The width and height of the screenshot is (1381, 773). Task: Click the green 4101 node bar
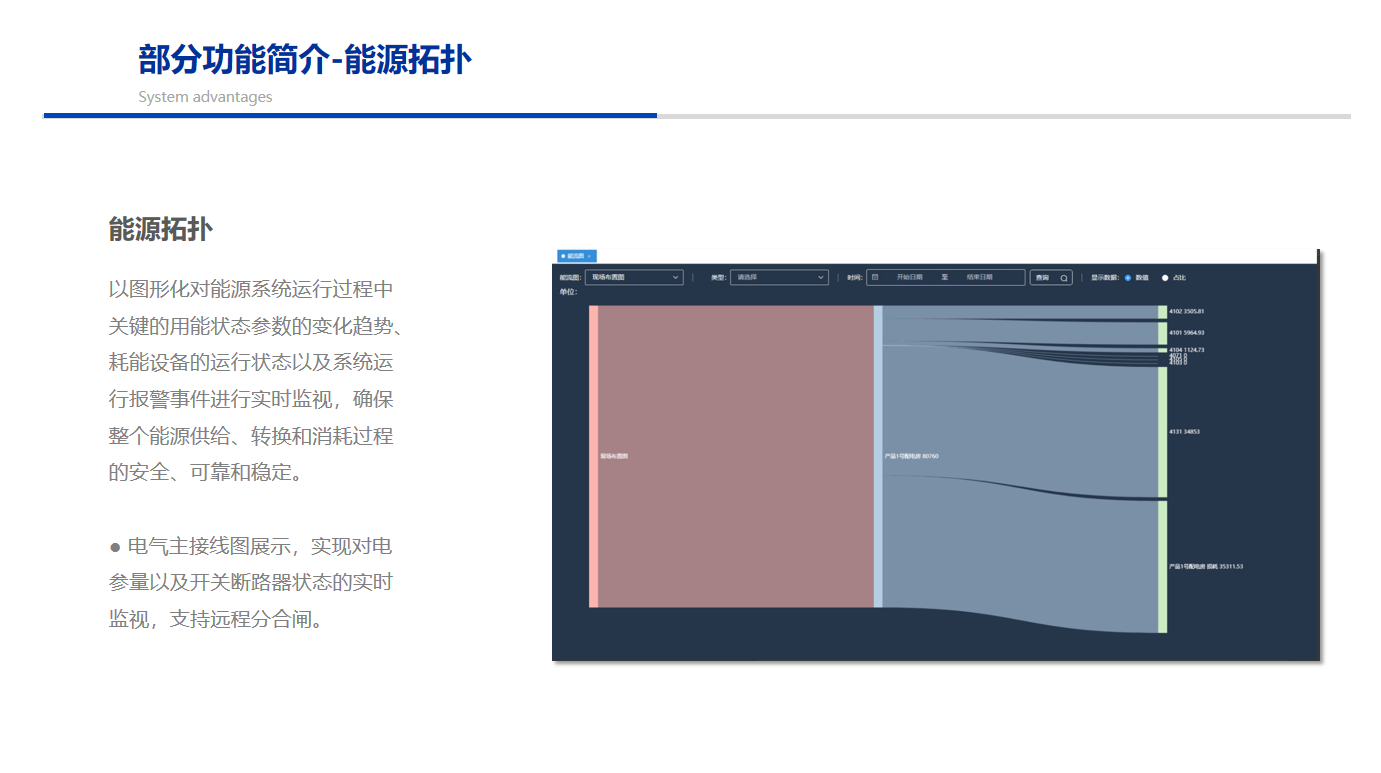1162,332
